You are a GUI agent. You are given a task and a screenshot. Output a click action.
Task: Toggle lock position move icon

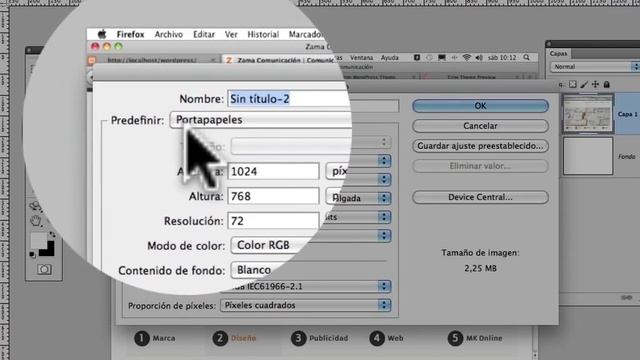coord(595,84)
